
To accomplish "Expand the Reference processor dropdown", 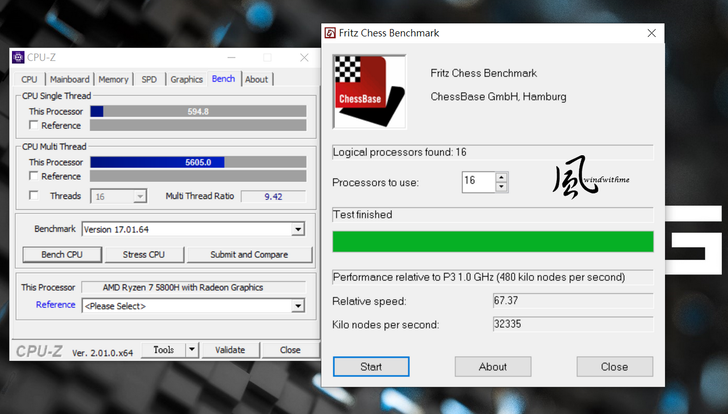I will pyautogui.click(x=298, y=306).
